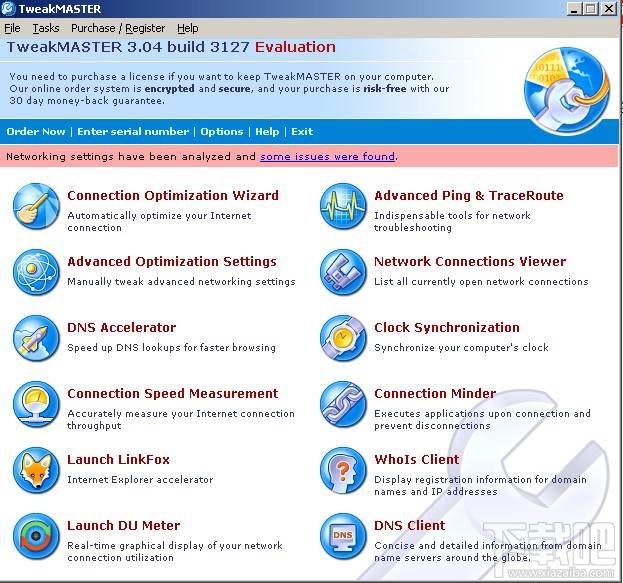623x583 pixels.
Task: Click the WhoIs Client question mark icon
Action: pos(343,470)
